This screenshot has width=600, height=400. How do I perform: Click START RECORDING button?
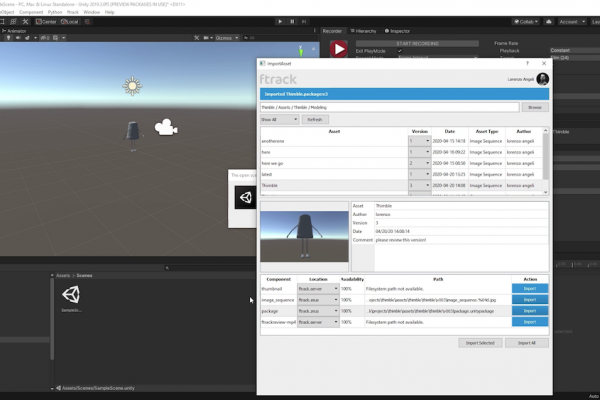[x=417, y=44]
